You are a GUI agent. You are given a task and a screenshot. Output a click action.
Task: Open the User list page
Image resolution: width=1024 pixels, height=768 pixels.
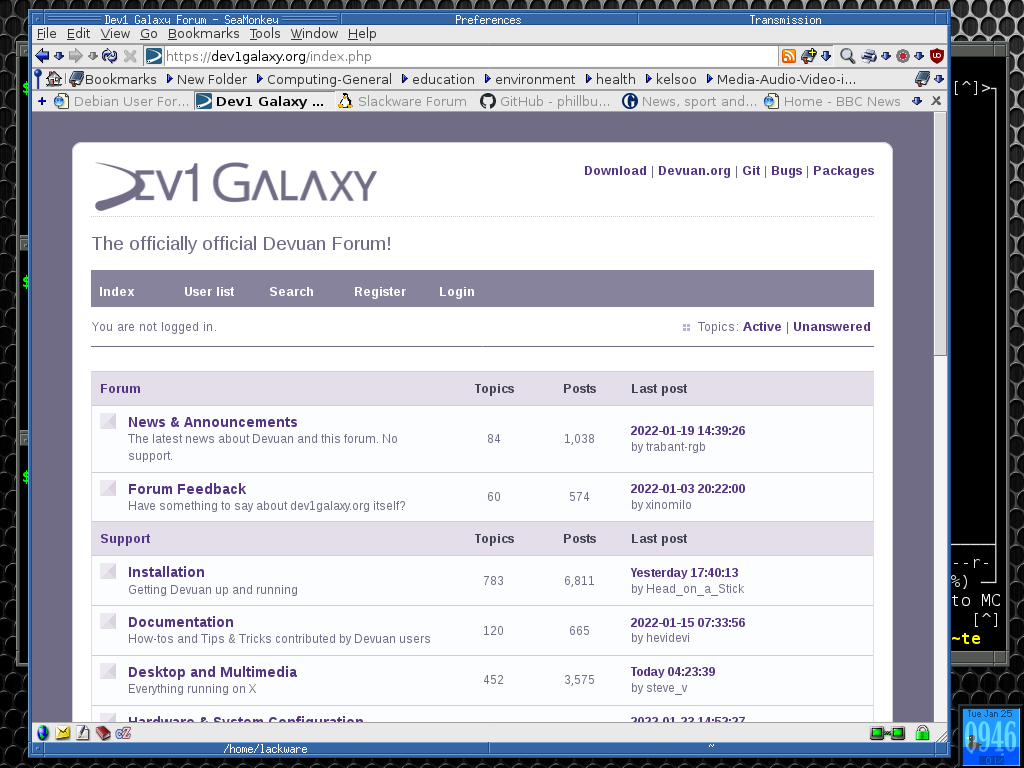click(209, 292)
